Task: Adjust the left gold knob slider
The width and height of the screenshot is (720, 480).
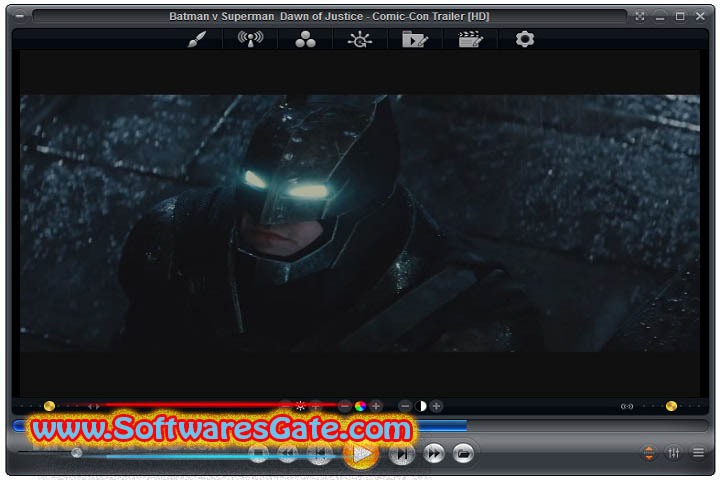Action: 49,406
